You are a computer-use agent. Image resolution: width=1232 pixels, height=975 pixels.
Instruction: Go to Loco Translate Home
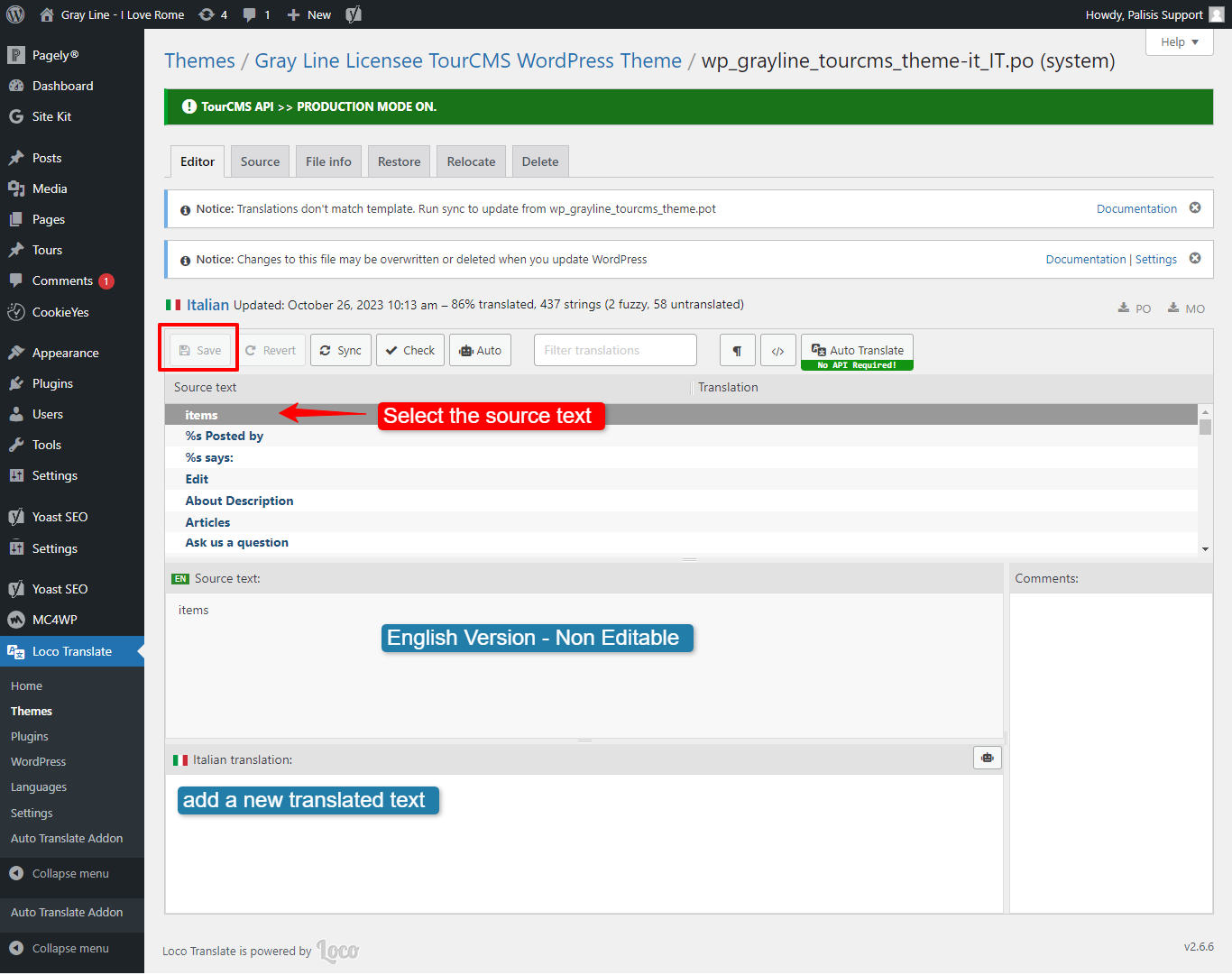(x=26, y=685)
